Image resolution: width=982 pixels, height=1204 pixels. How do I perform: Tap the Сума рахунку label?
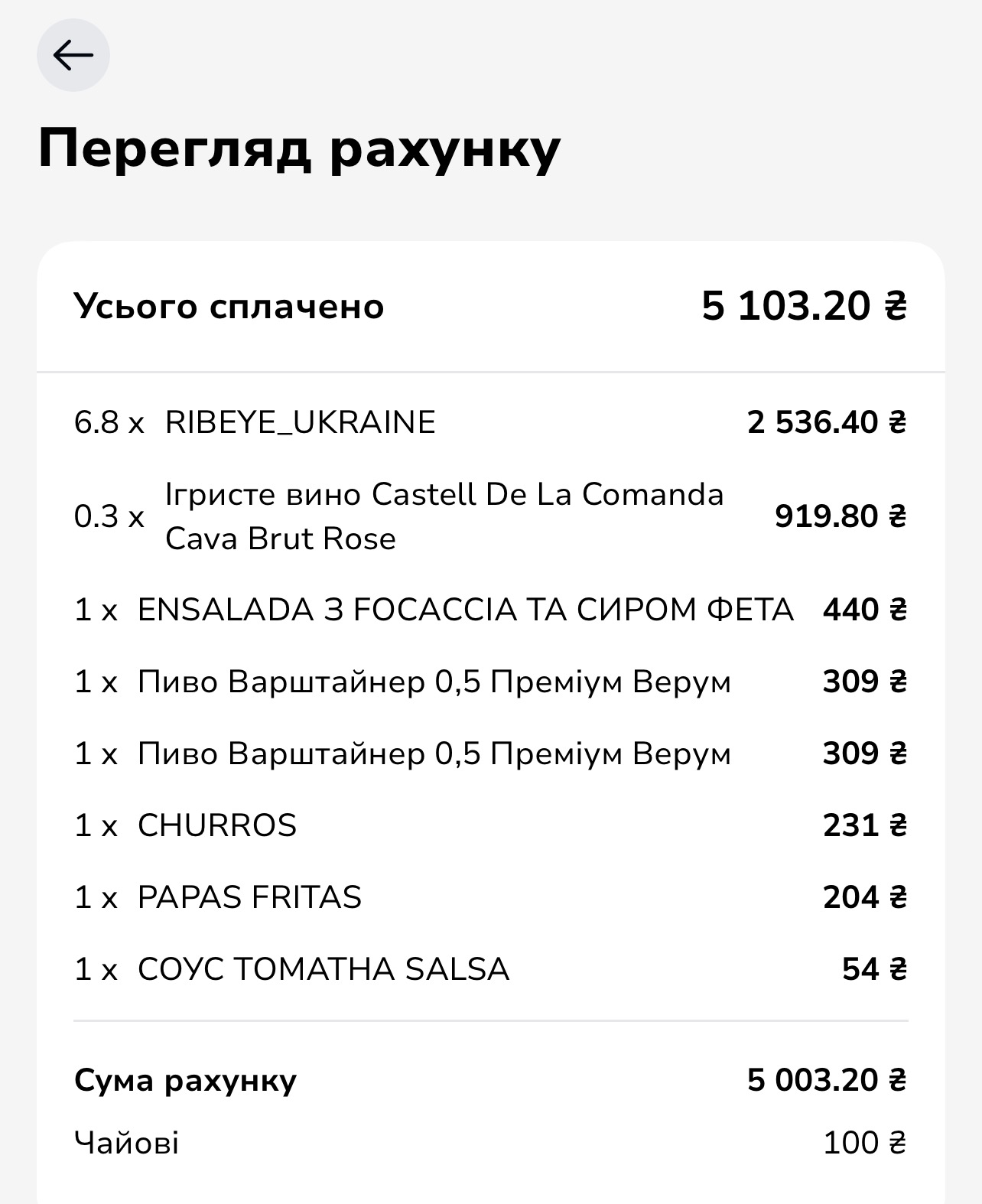pyautogui.click(x=185, y=1080)
